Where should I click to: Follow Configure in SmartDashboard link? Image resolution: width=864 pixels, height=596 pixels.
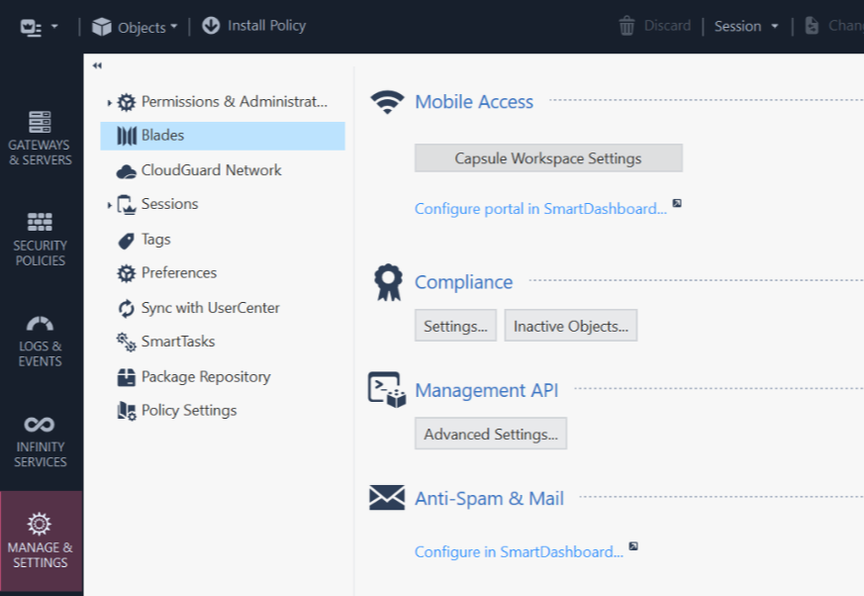point(519,552)
